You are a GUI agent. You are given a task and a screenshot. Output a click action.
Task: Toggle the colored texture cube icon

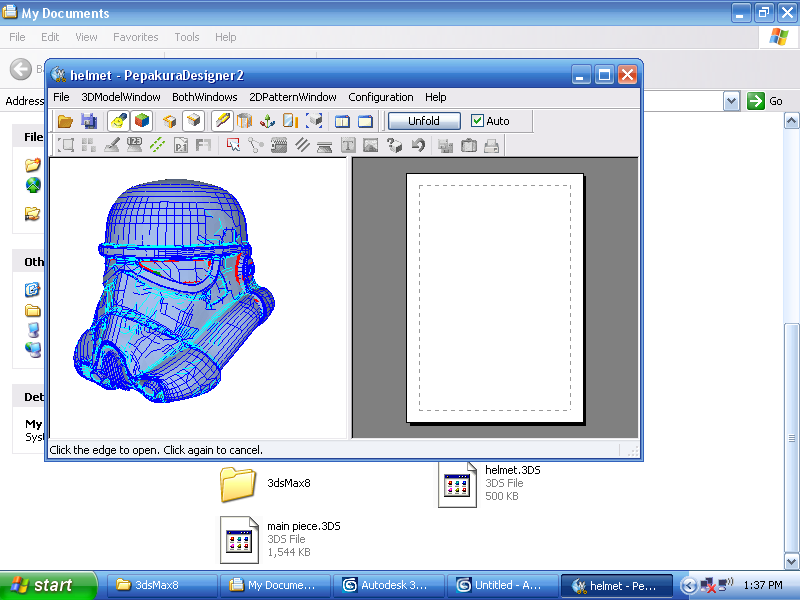click(x=142, y=121)
